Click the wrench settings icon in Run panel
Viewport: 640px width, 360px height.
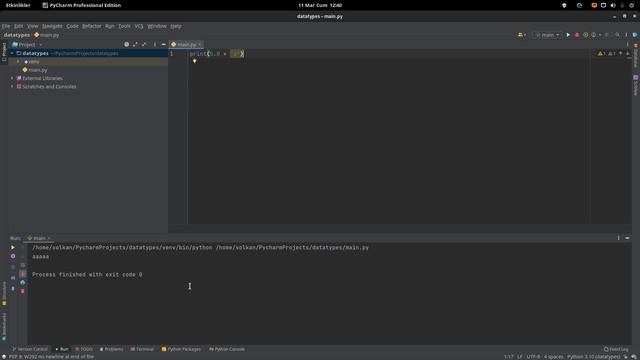13,256
